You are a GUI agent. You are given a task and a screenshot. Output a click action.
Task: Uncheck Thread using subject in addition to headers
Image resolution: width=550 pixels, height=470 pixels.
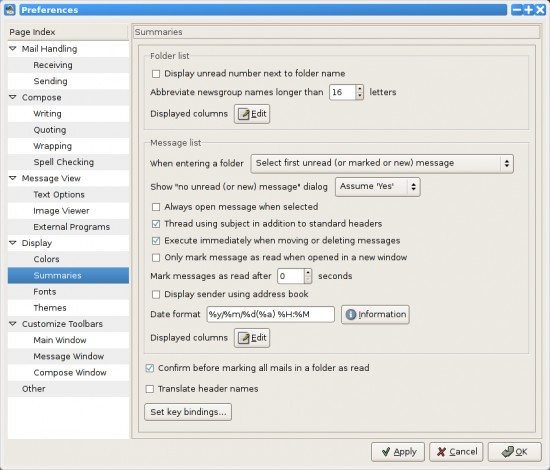pyautogui.click(x=156, y=224)
